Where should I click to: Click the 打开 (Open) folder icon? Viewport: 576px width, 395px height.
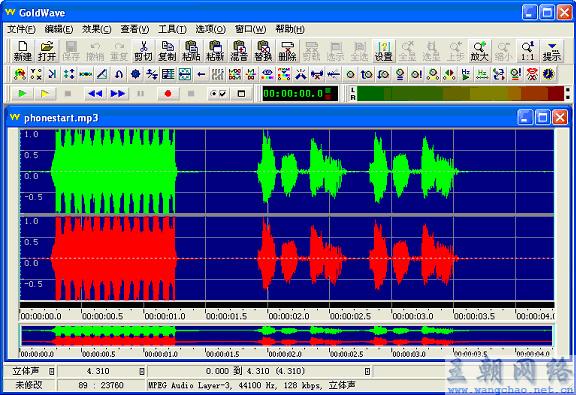point(47,51)
